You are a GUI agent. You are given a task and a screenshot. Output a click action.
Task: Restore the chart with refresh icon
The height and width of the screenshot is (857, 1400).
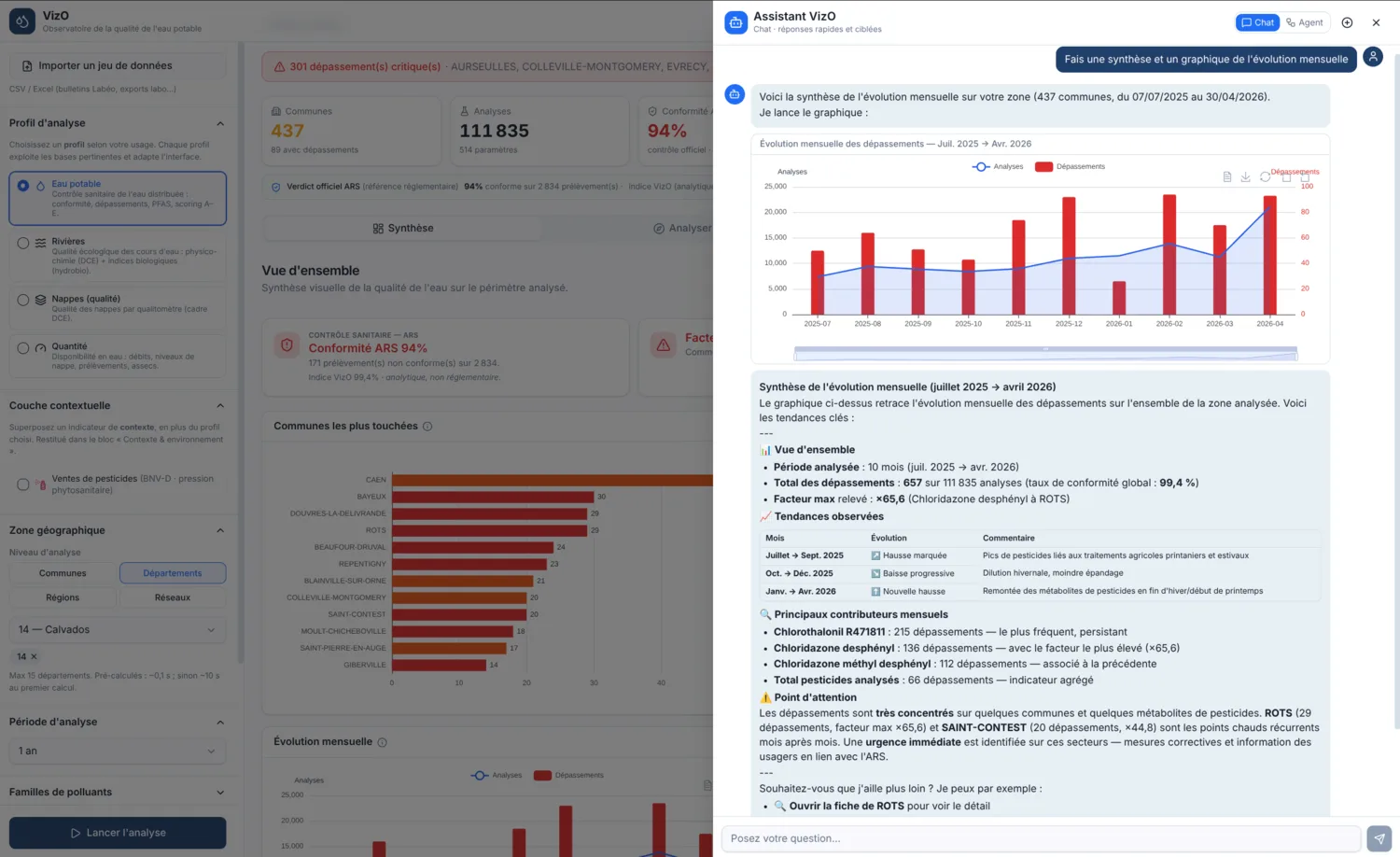point(1265,176)
